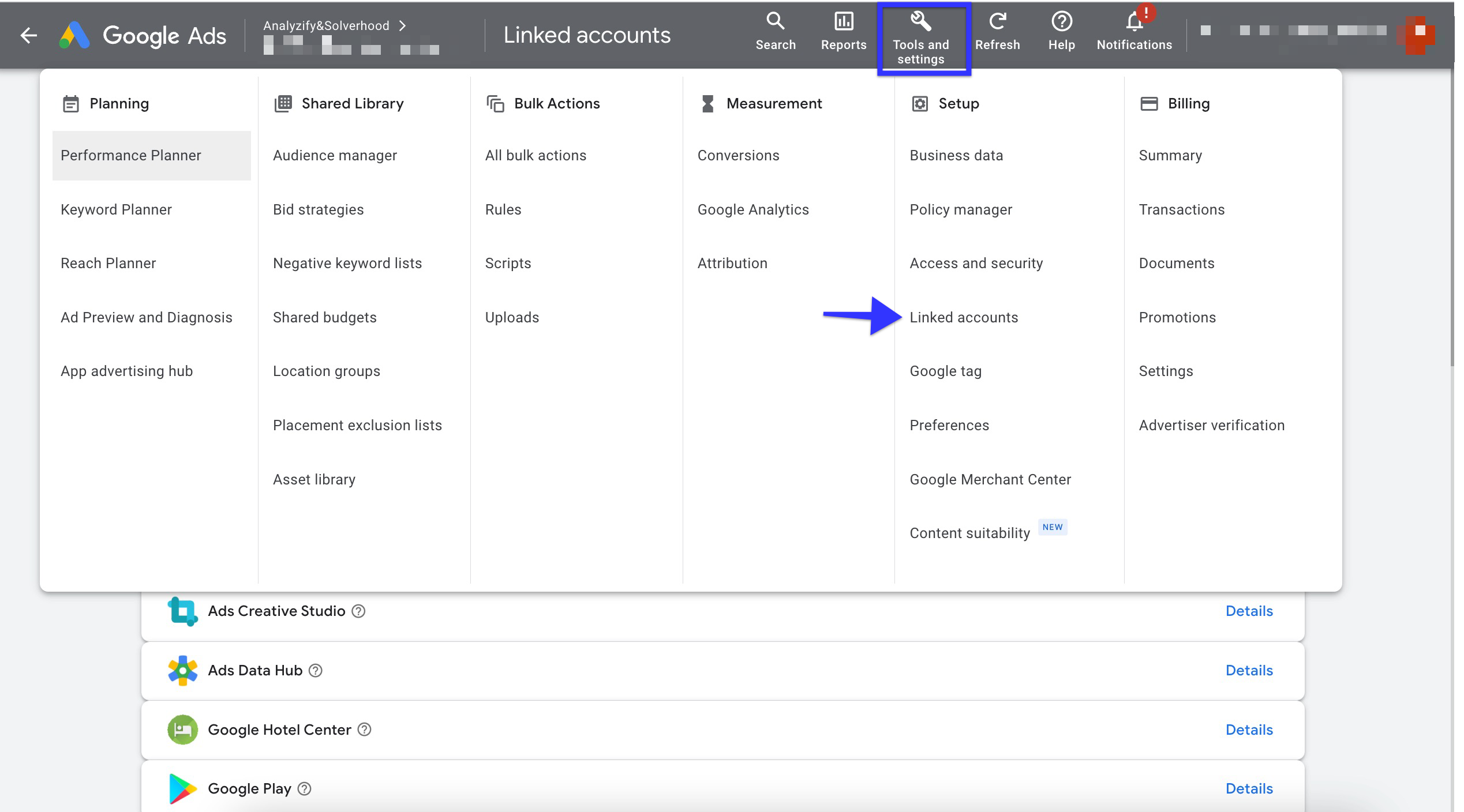
Task: Open Ad Preview and Diagnosis
Action: pos(146,317)
